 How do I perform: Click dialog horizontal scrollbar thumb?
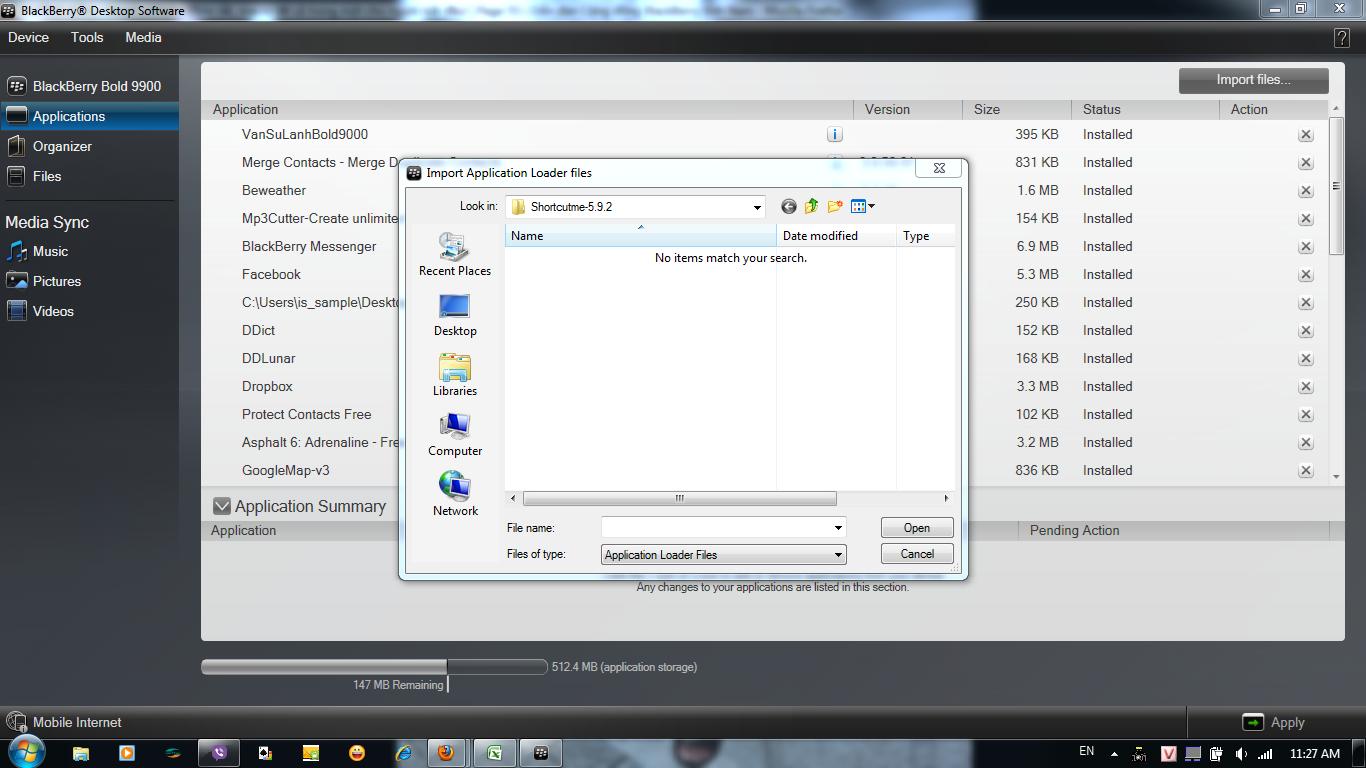coord(679,498)
